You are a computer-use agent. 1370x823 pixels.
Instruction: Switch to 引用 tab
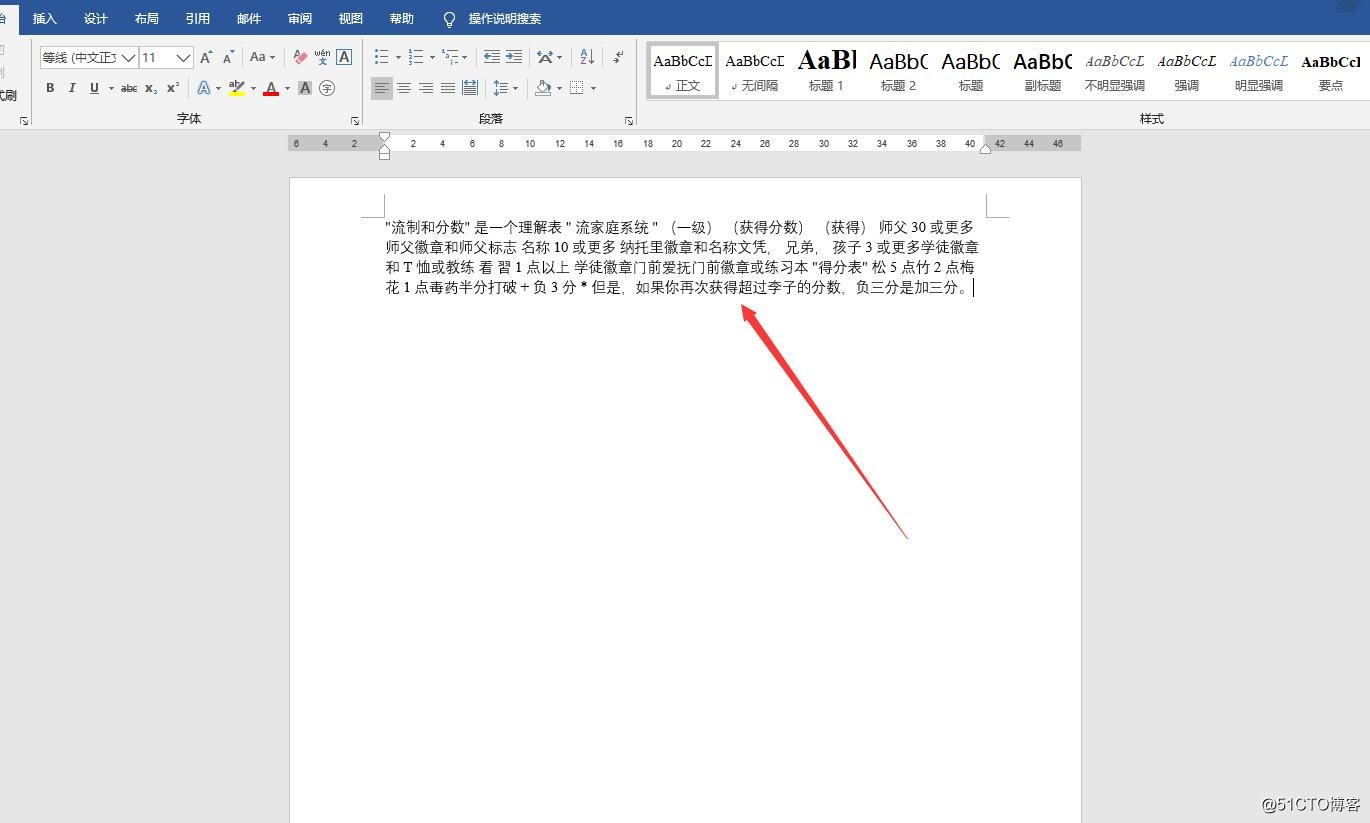pos(198,19)
